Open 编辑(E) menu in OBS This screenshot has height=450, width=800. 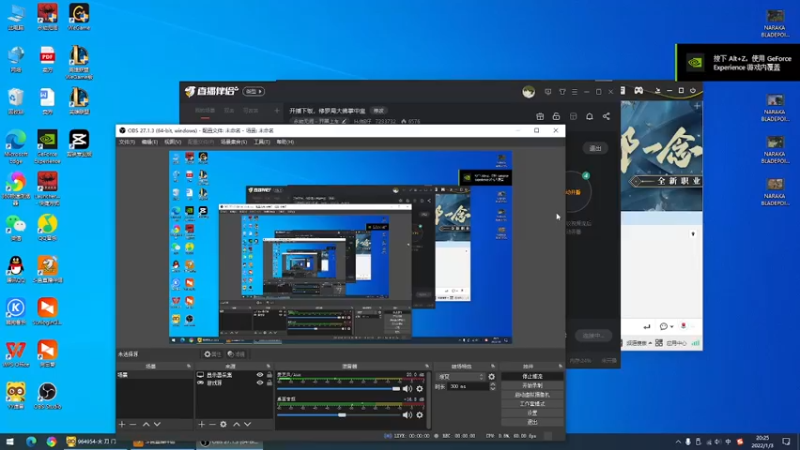coord(149,142)
